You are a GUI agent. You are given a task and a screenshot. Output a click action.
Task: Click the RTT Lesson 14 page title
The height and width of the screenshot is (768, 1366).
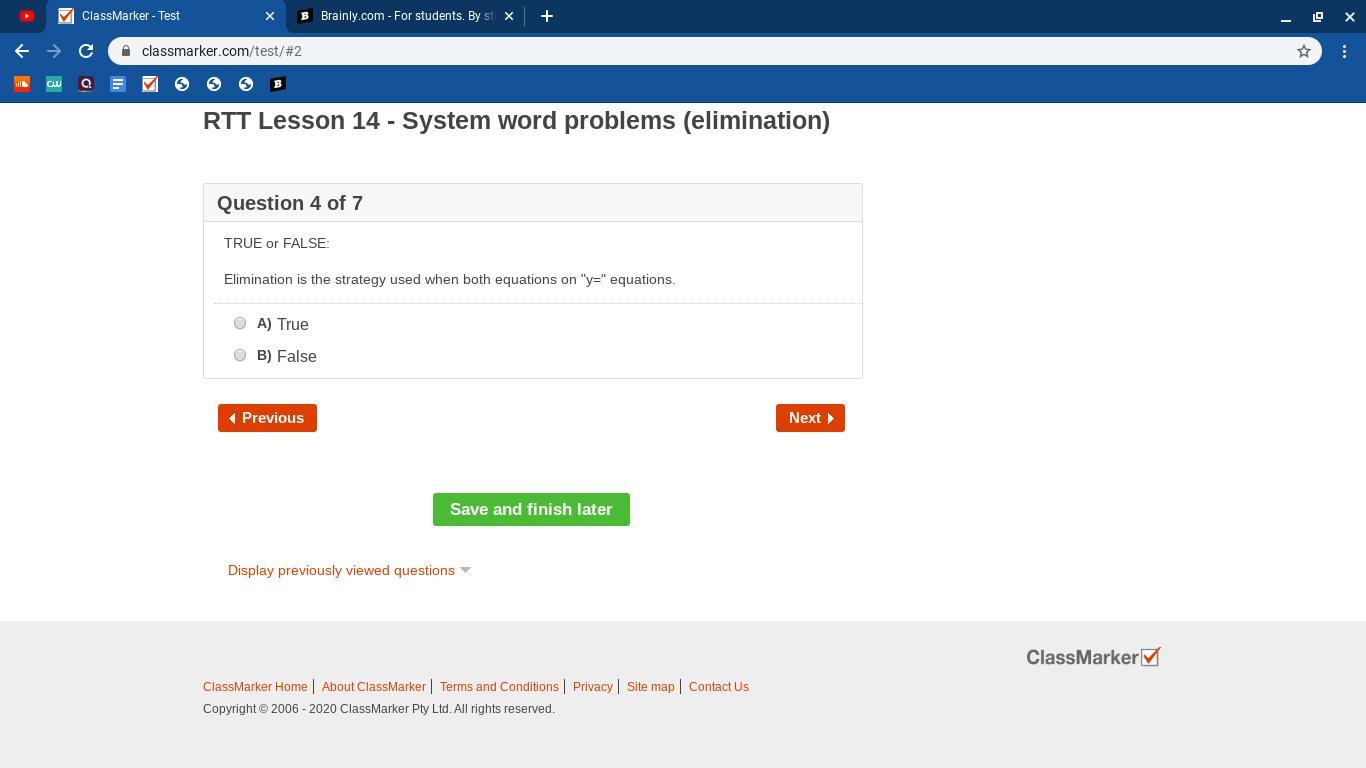coord(516,121)
